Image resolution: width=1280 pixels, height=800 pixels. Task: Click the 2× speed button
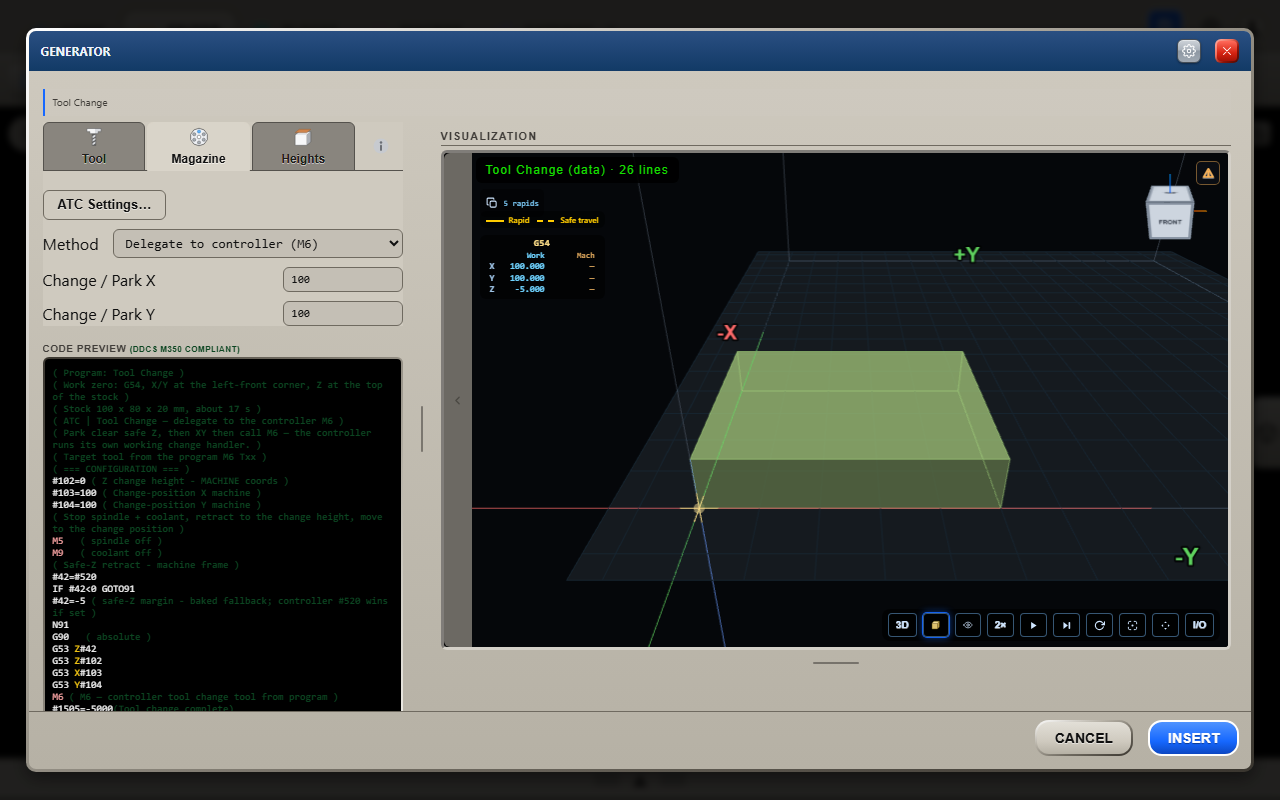[x=1001, y=625]
